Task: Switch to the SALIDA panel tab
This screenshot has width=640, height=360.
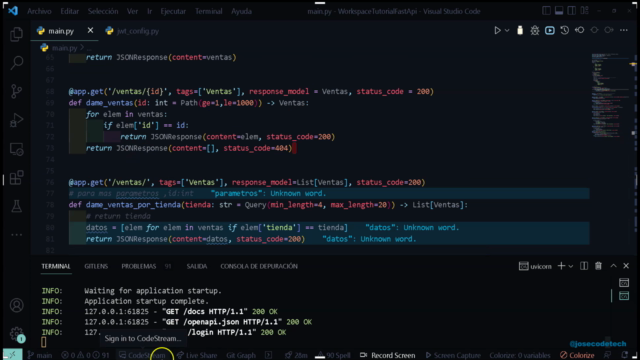Action: pyautogui.click(x=197, y=266)
